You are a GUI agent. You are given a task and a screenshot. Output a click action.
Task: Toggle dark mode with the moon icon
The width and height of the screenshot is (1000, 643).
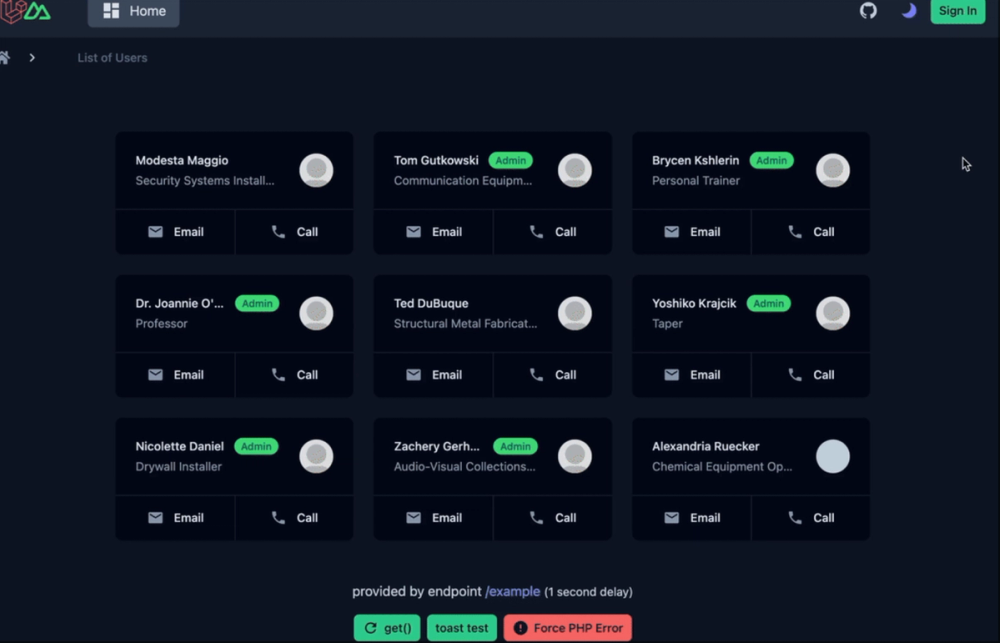tap(909, 11)
